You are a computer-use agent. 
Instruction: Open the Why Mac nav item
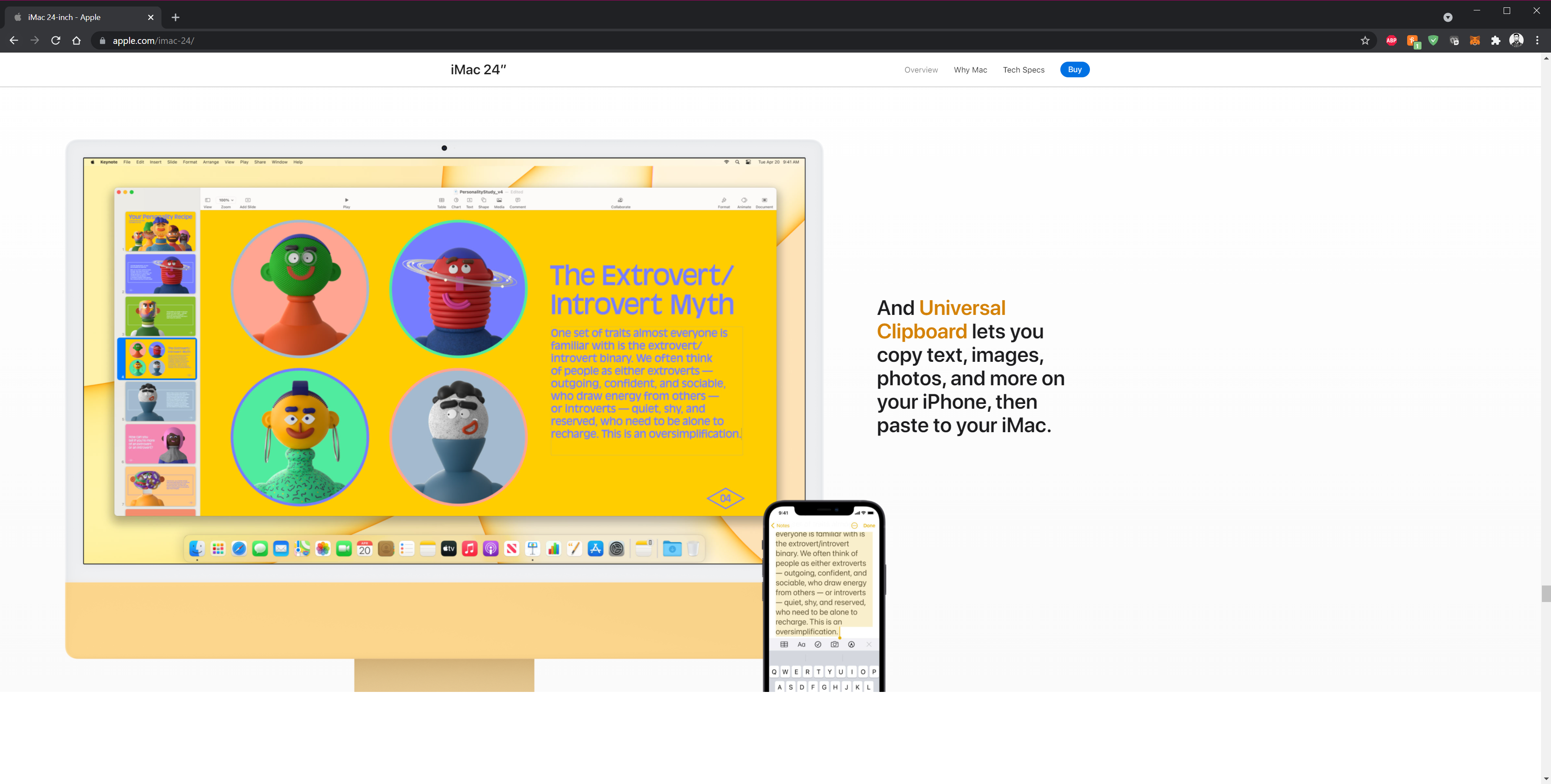click(x=970, y=70)
